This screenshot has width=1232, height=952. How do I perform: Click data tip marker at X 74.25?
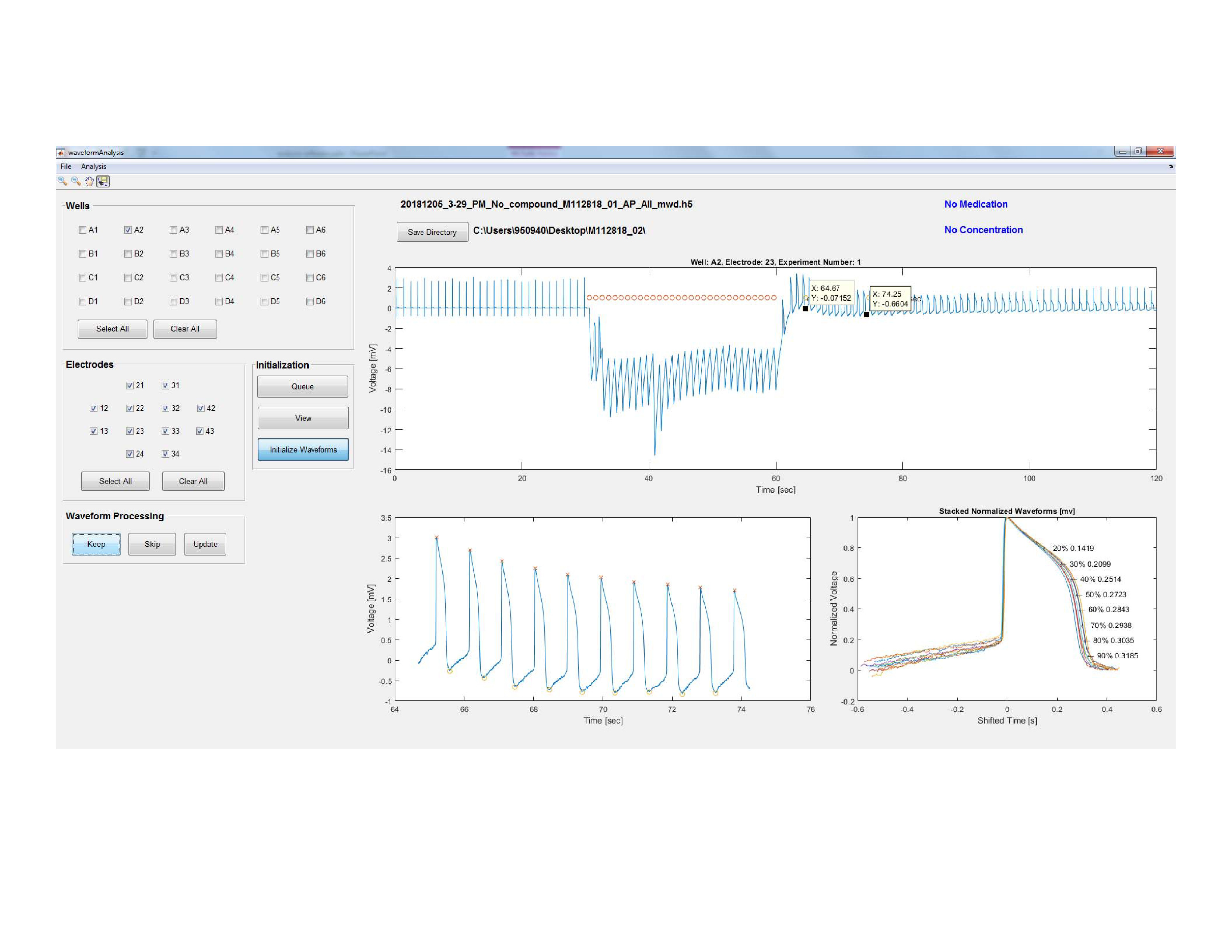[867, 314]
